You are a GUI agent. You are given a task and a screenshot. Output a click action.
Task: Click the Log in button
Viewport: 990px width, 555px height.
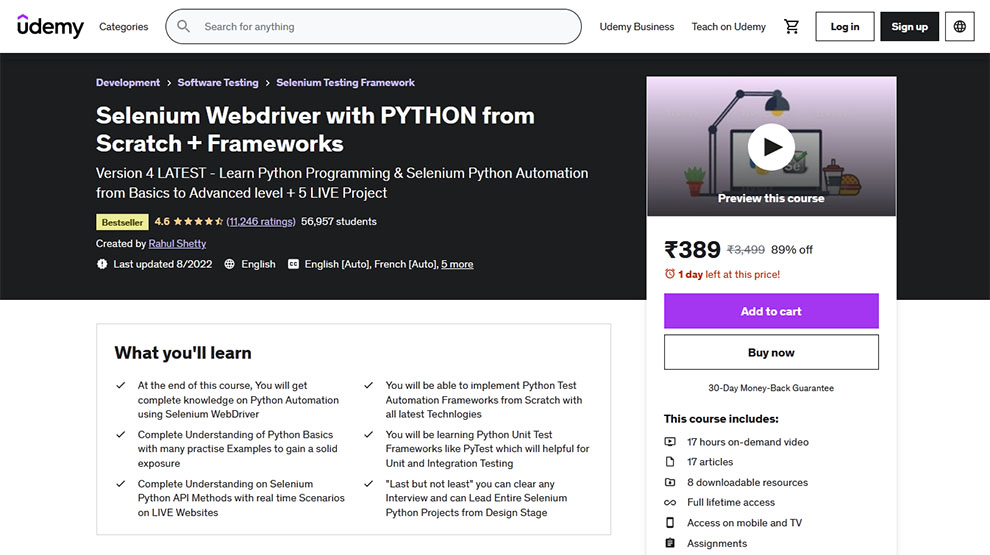click(x=845, y=27)
